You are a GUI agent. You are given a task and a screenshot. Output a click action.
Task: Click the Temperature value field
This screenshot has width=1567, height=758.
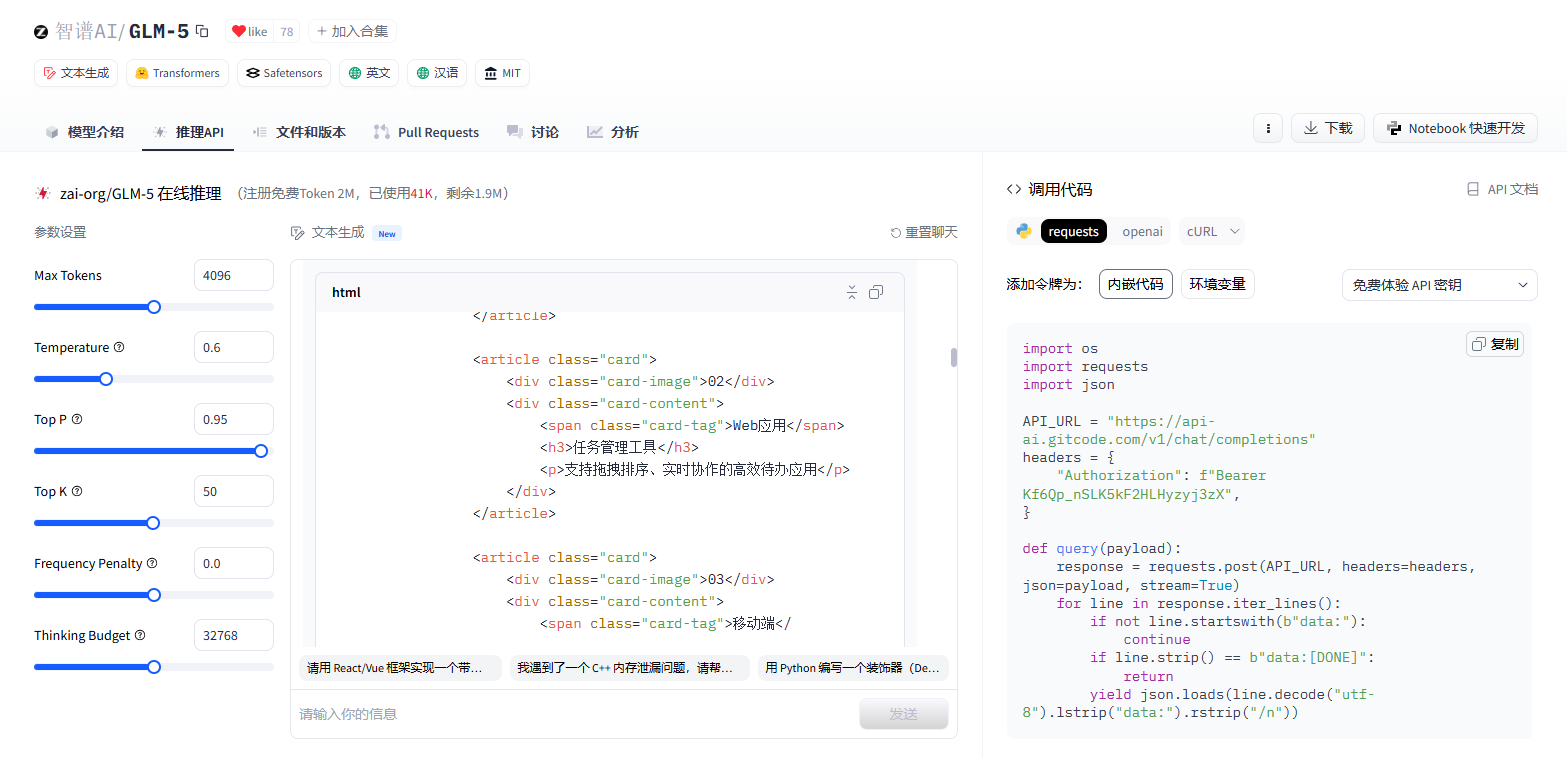(234, 347)
